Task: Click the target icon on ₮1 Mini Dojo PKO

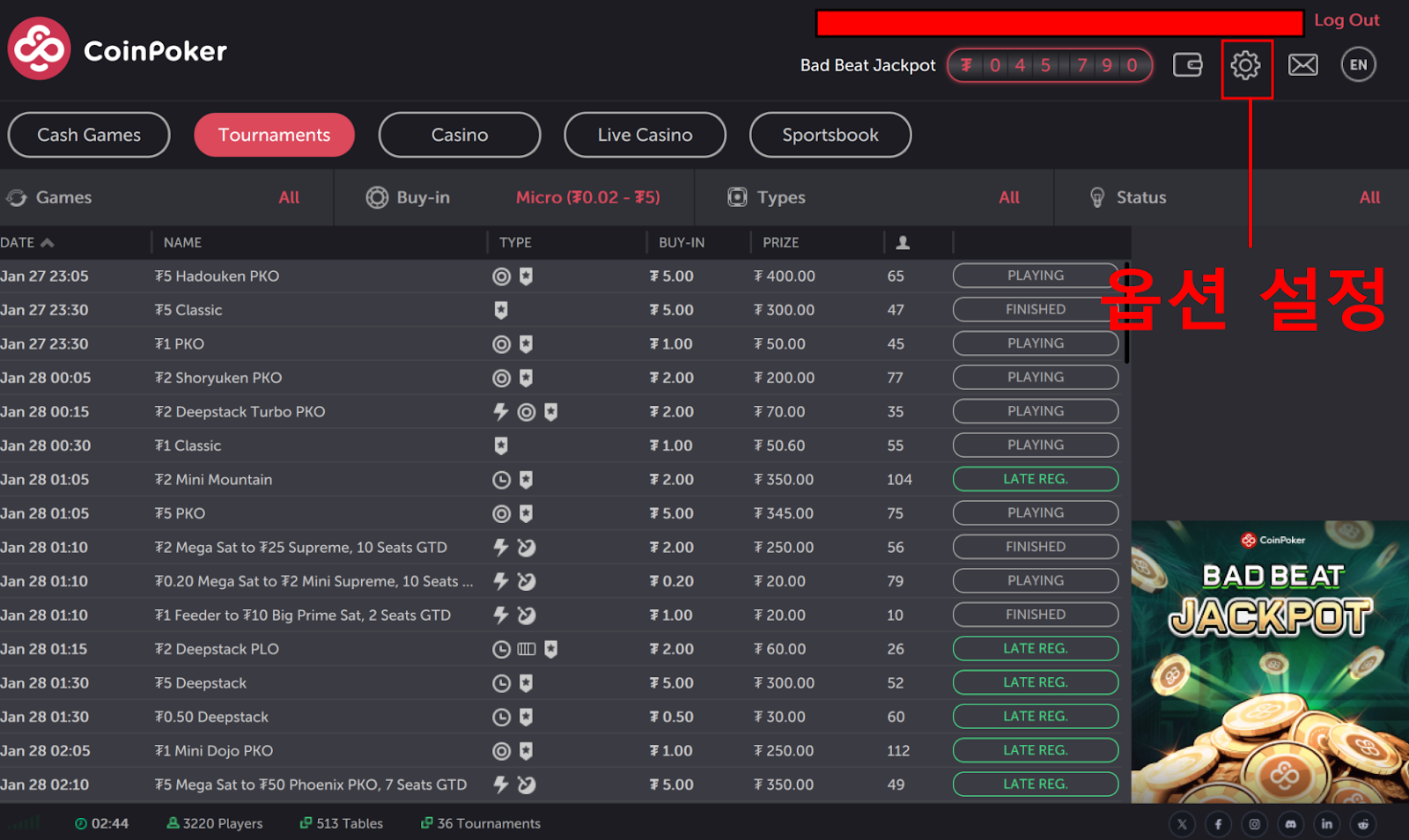Action: [x=501, y=751]
